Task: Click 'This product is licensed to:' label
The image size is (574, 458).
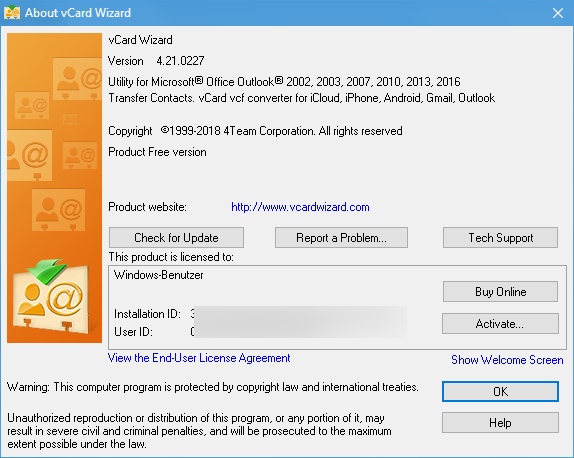Action: coord(171,257)
